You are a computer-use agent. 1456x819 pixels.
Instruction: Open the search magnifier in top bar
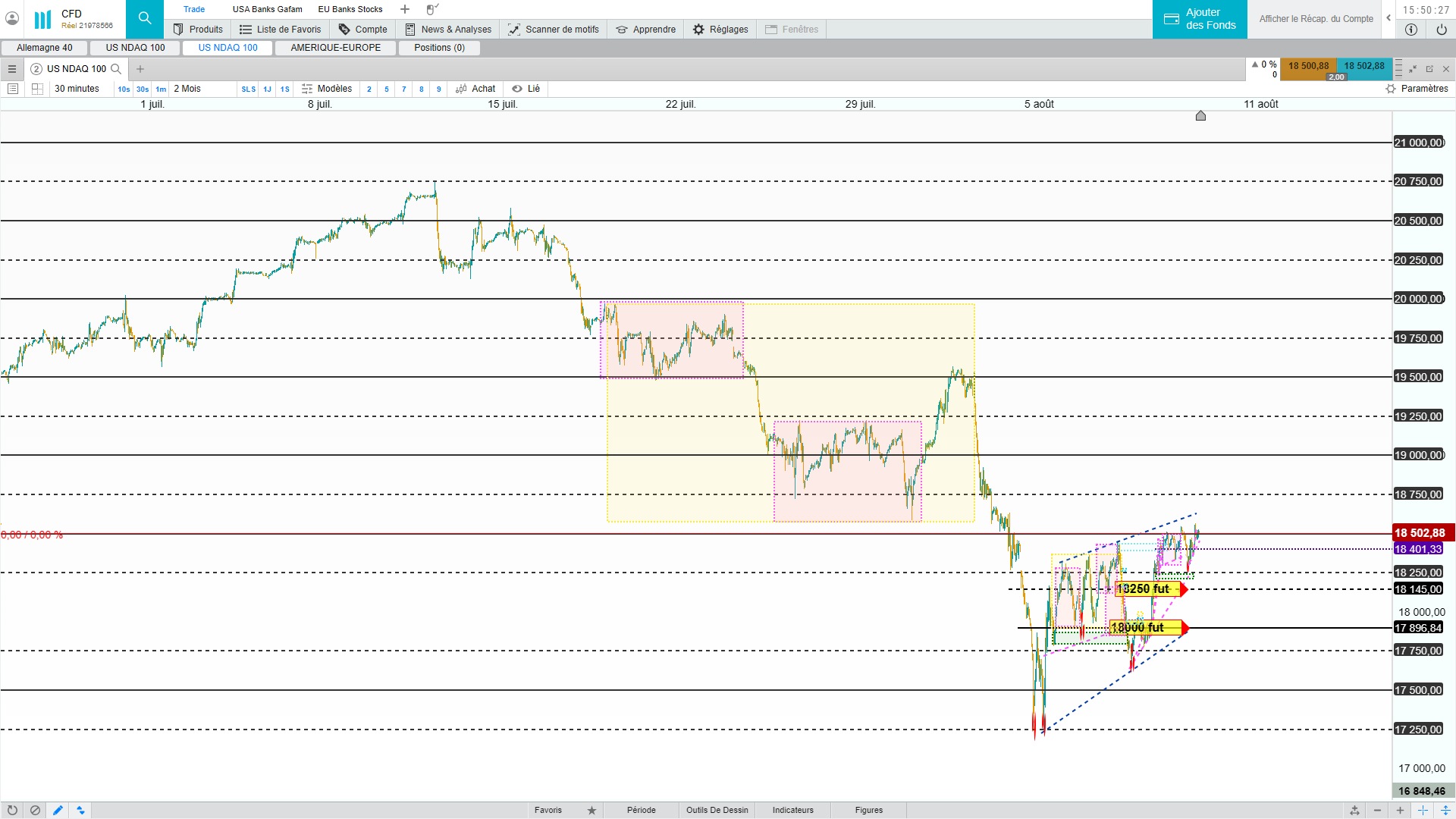click(144, 18)
